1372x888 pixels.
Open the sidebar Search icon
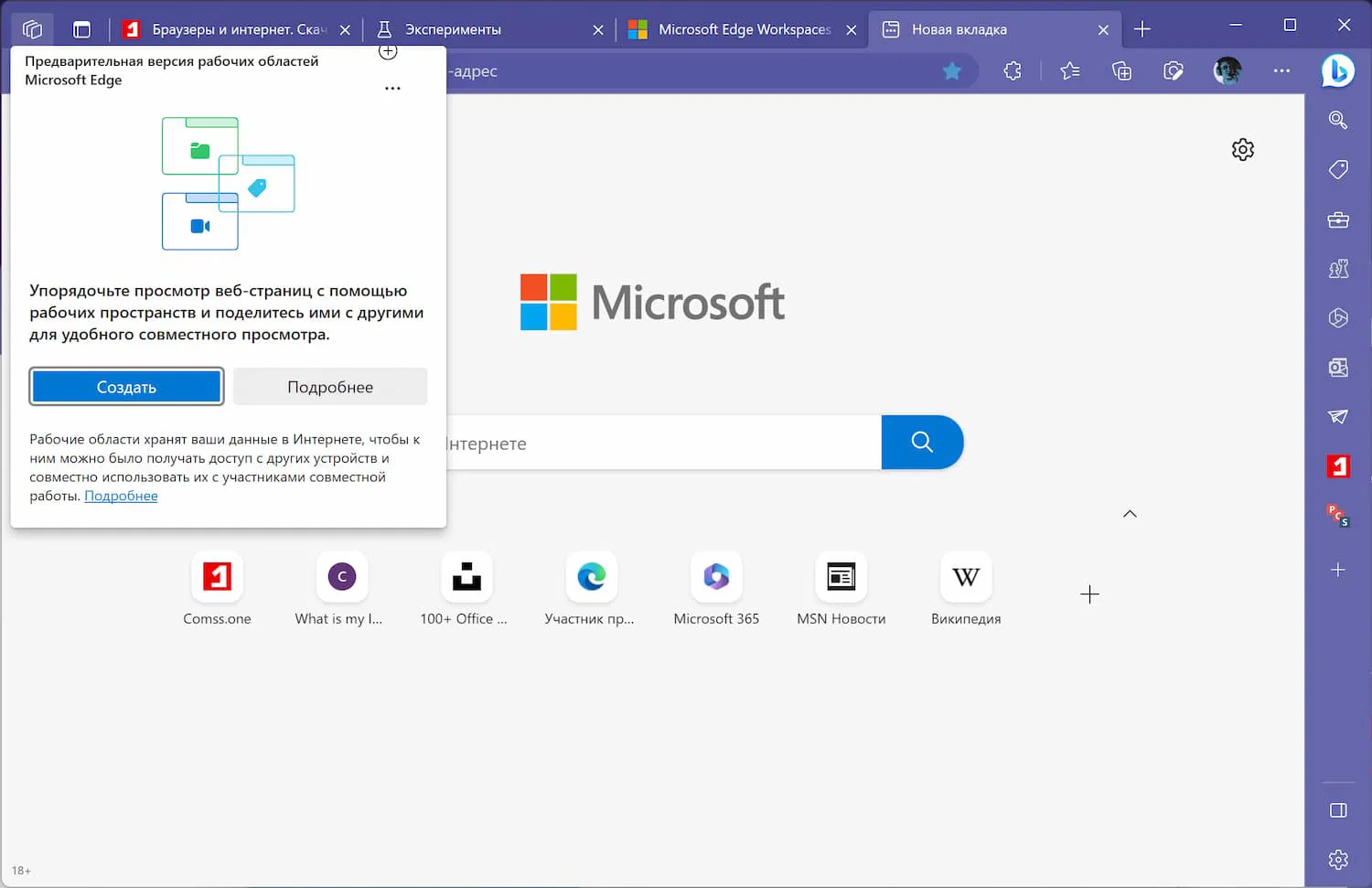(x=1338, y=121)
